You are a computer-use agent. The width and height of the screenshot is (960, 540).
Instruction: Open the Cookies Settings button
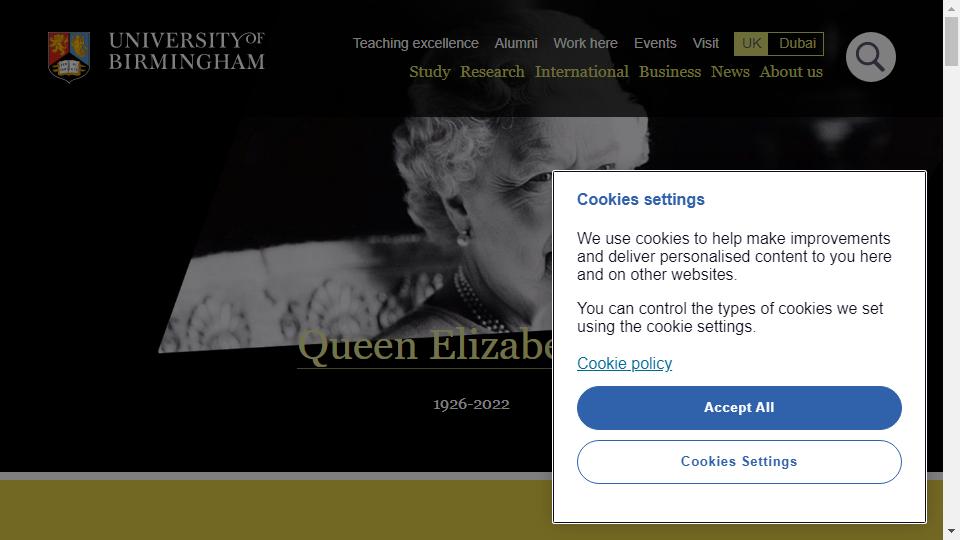[x=739, y=462]
